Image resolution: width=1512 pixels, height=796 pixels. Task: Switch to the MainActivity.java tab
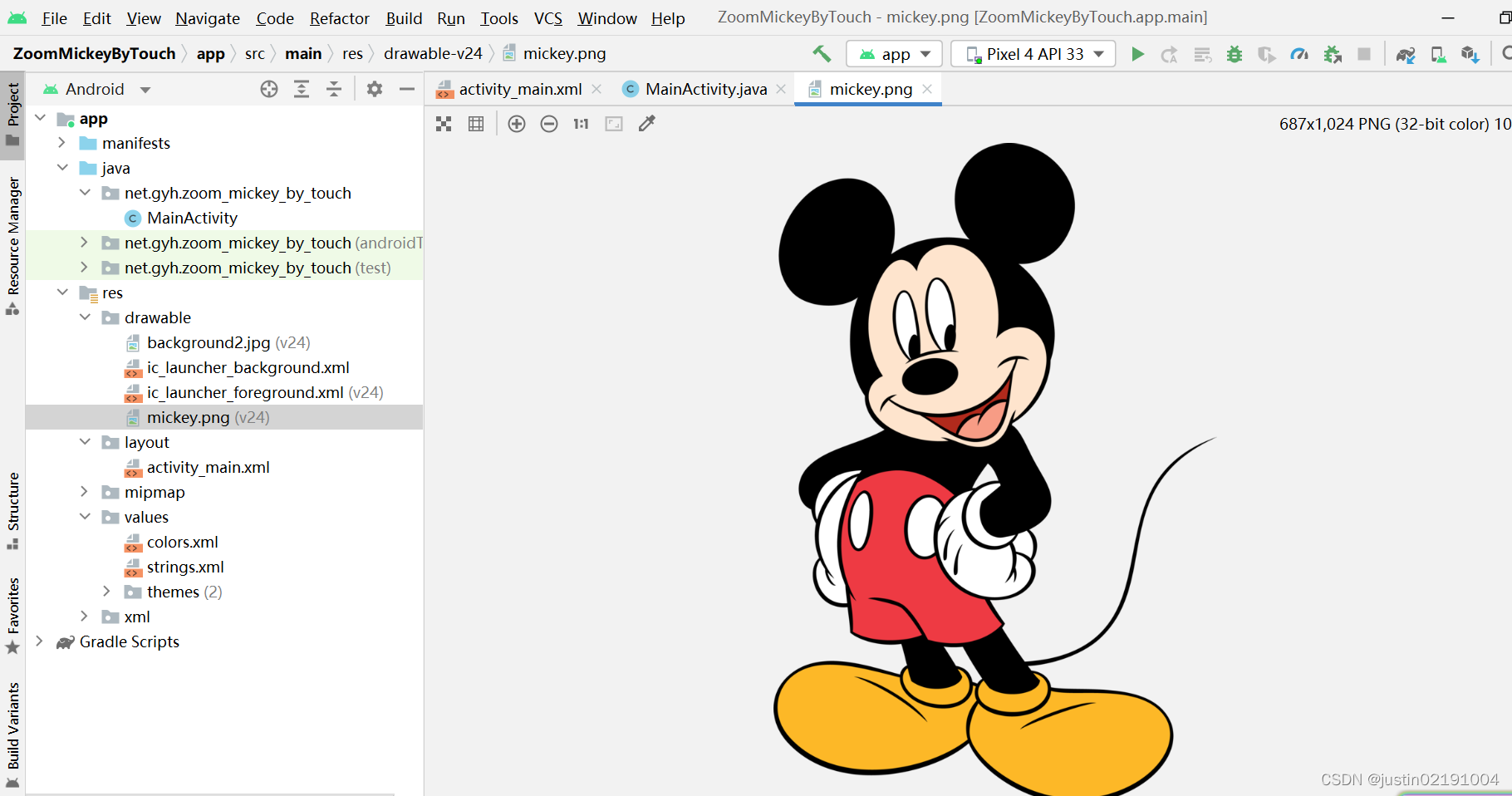tap(705, 89)
